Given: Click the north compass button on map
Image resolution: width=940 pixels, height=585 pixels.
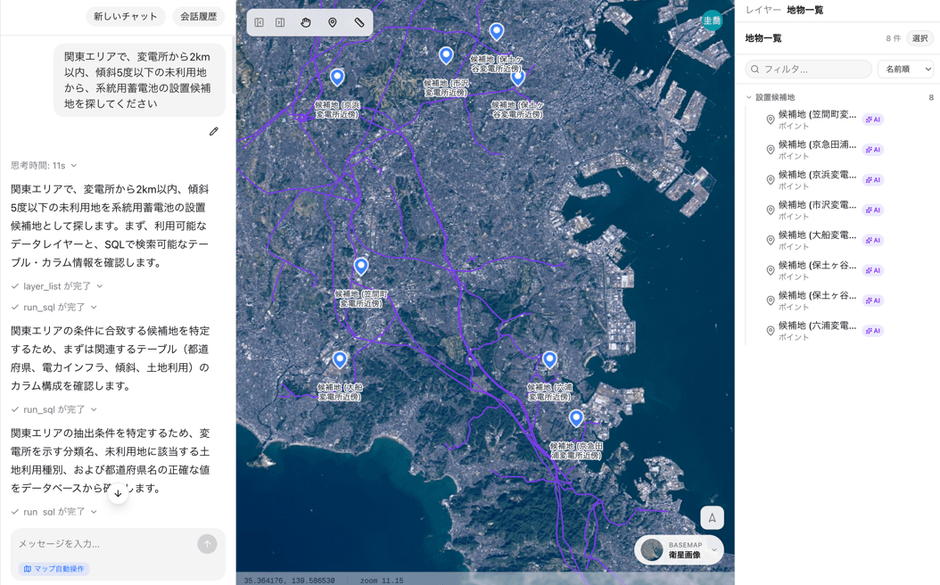Looking at the screenshot, I should [711, 517].
